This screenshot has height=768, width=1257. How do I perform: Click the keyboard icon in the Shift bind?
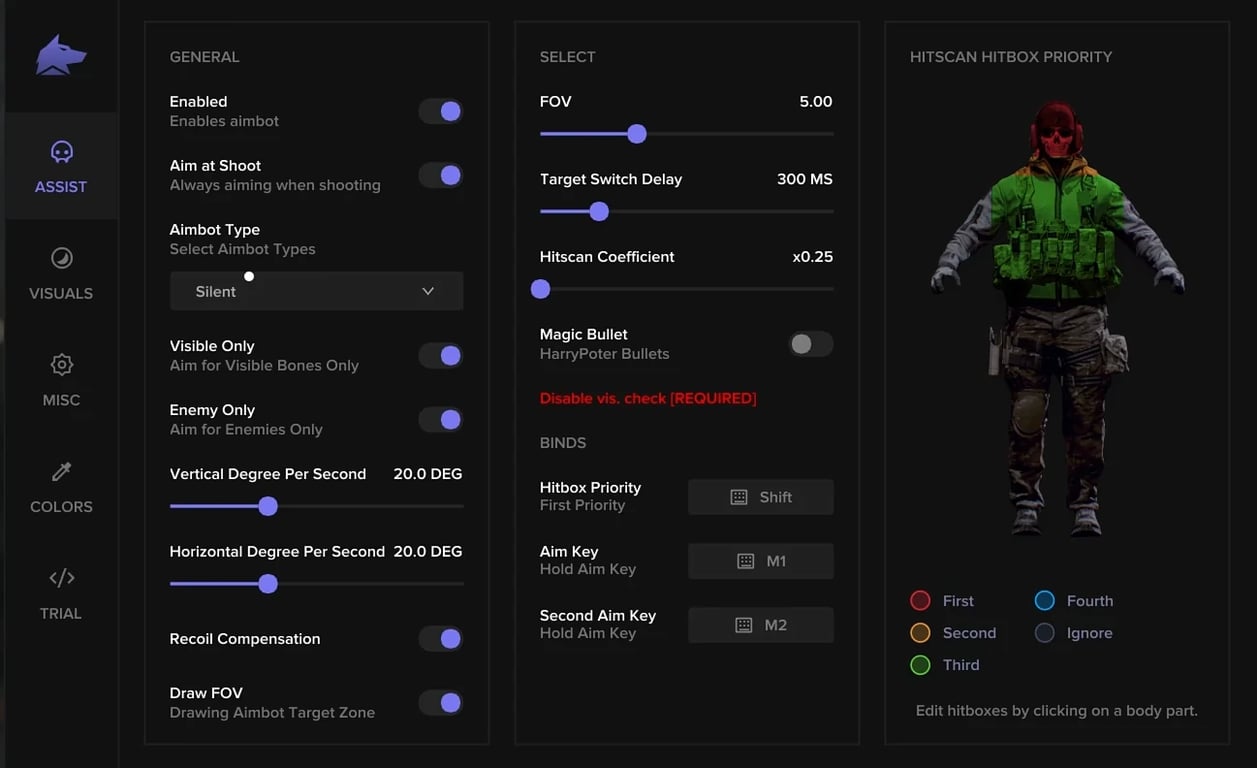[739, 497]
